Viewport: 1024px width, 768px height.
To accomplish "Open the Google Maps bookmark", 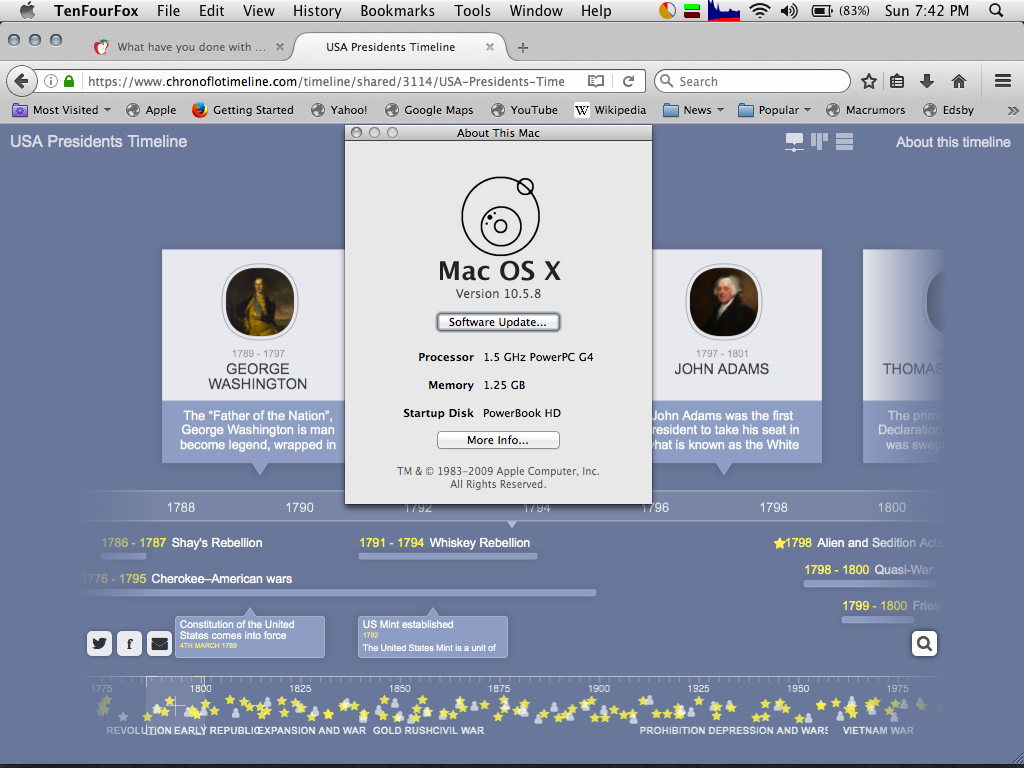I will pos(429,110).
